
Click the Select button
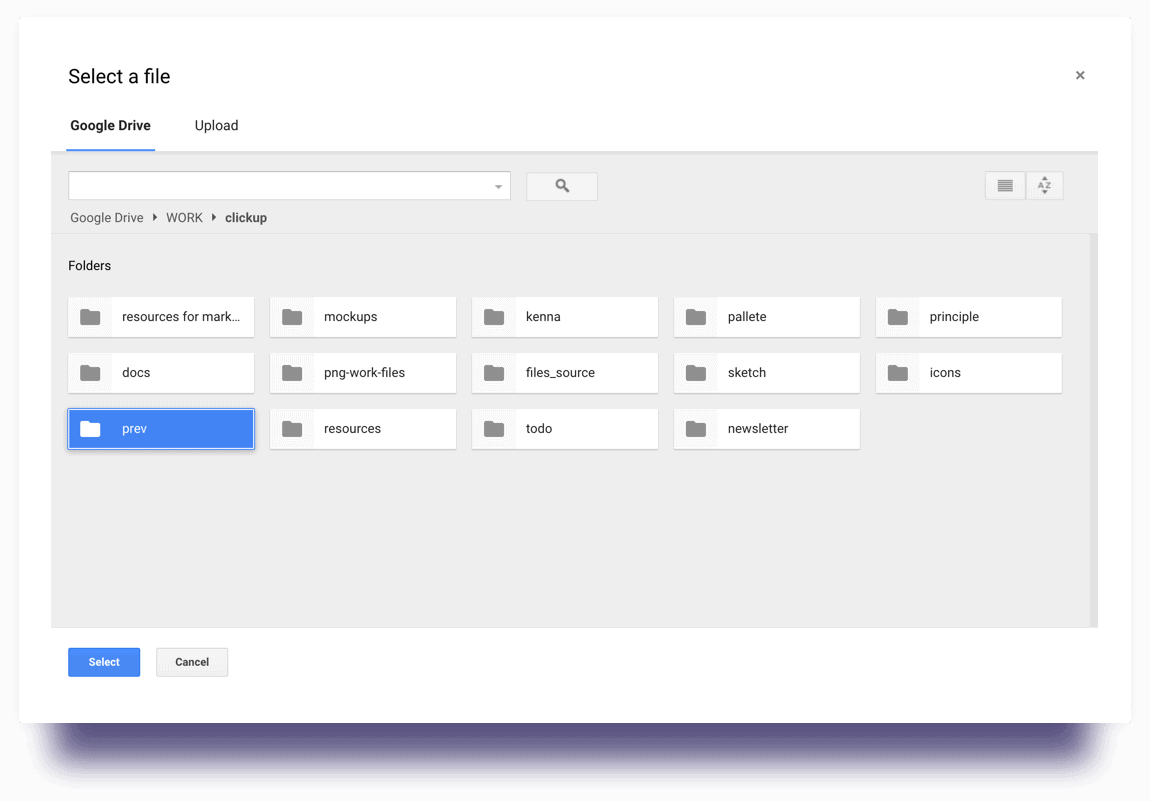click(104, 662)
